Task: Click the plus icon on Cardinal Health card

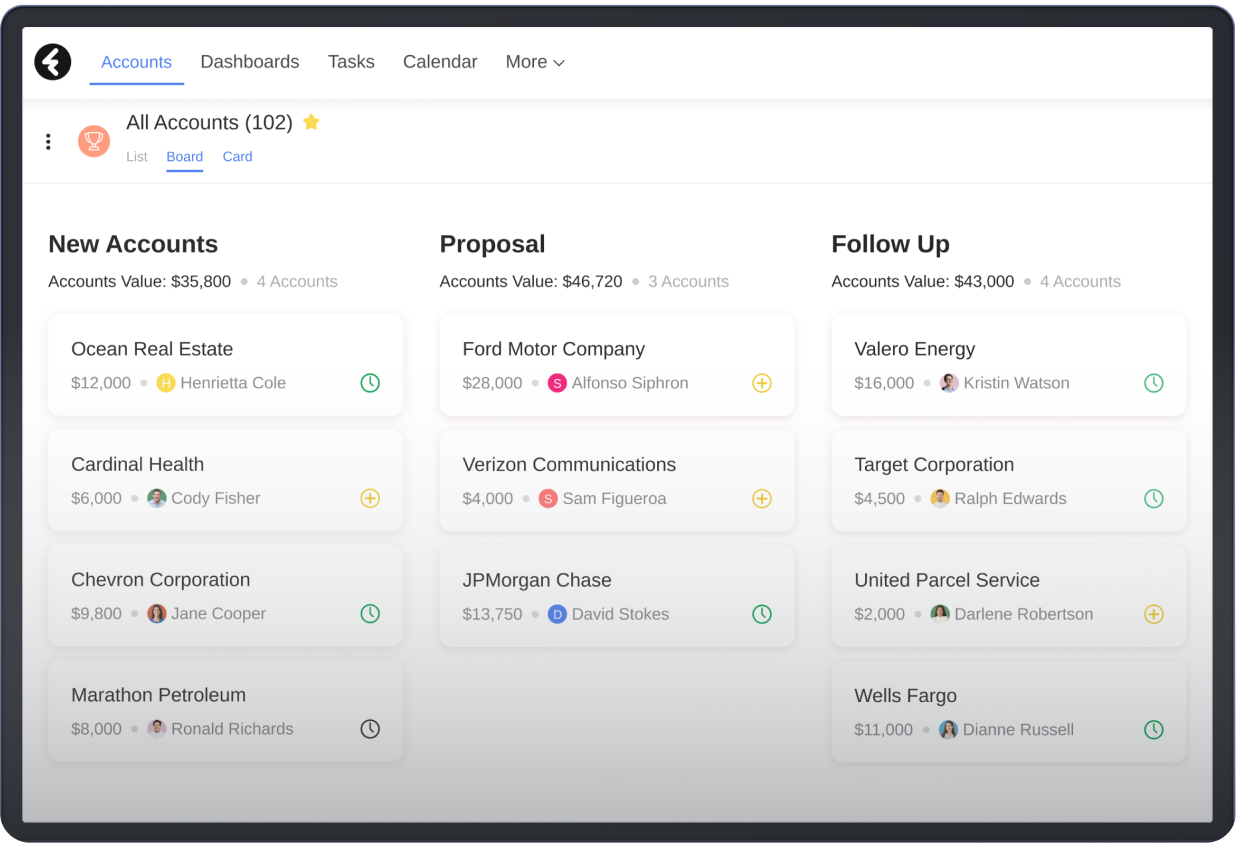Action: 370,498
